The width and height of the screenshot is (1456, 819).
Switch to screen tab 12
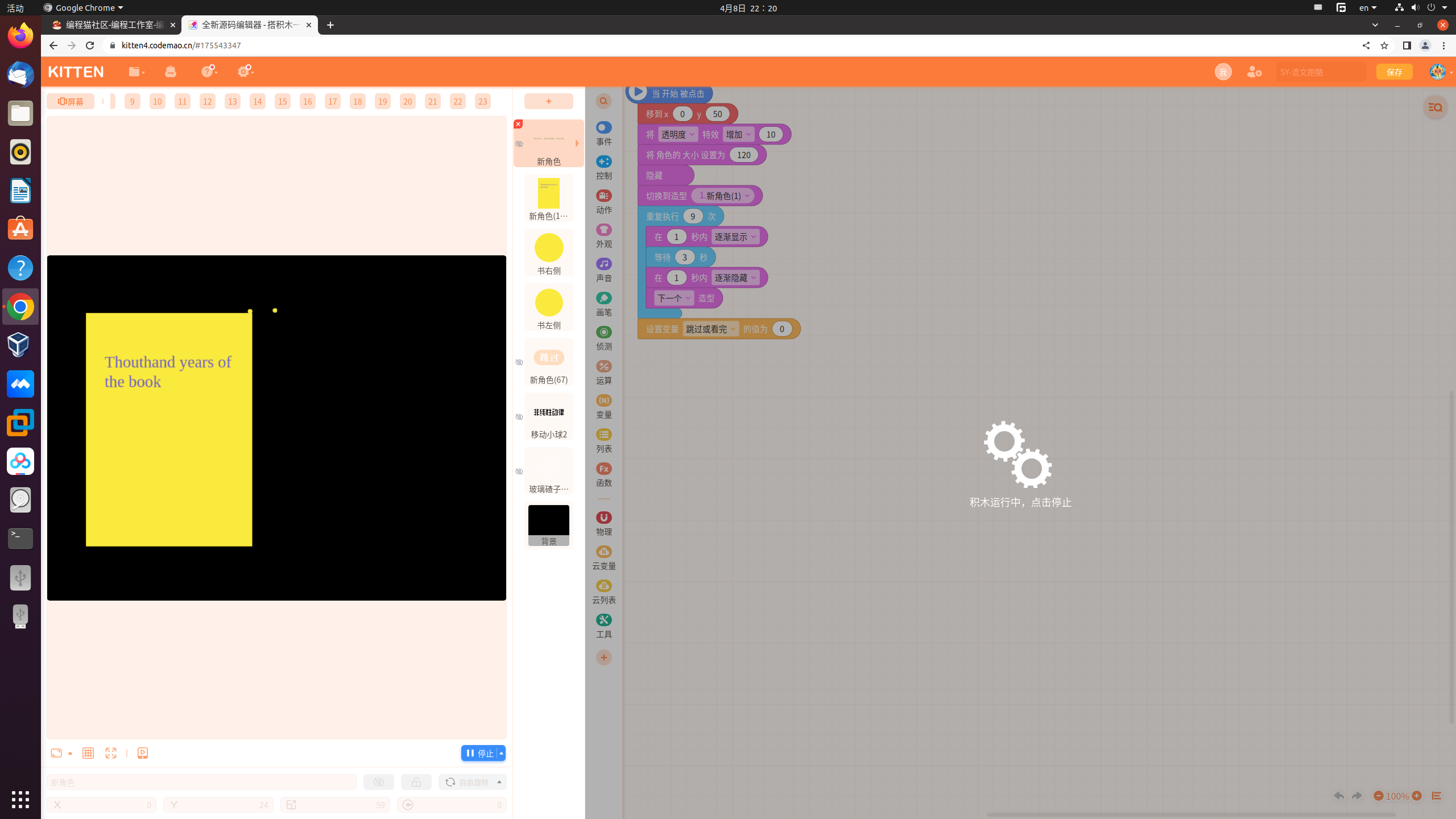(208, 101)
